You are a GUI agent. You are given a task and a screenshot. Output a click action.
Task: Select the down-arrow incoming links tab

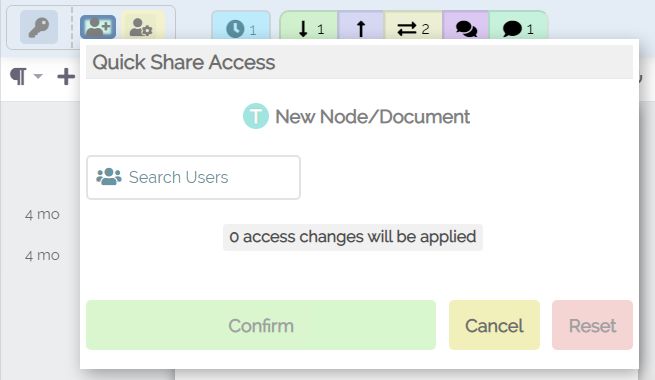point(310,28)
